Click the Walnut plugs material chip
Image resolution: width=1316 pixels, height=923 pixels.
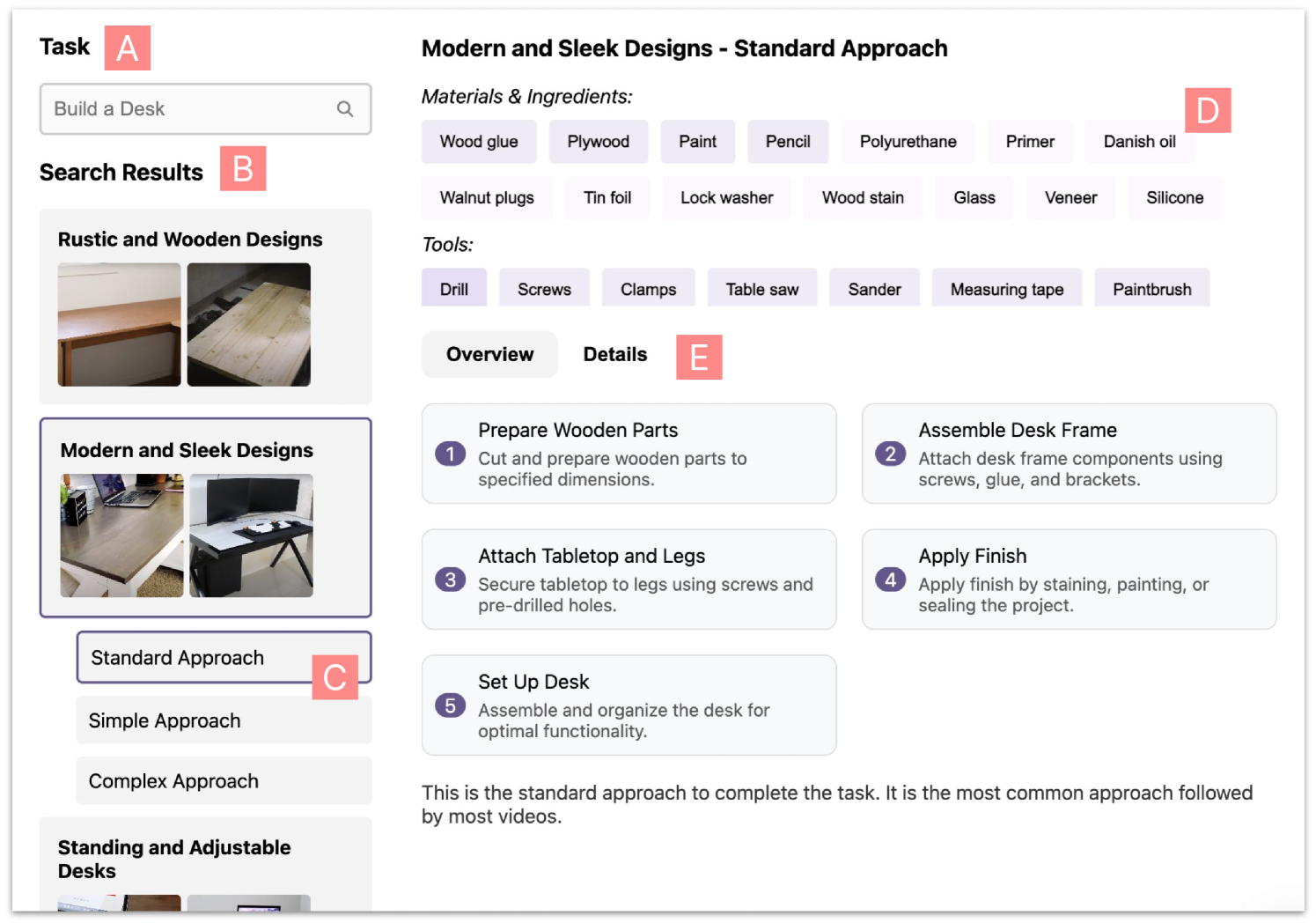tap(487, 198)
